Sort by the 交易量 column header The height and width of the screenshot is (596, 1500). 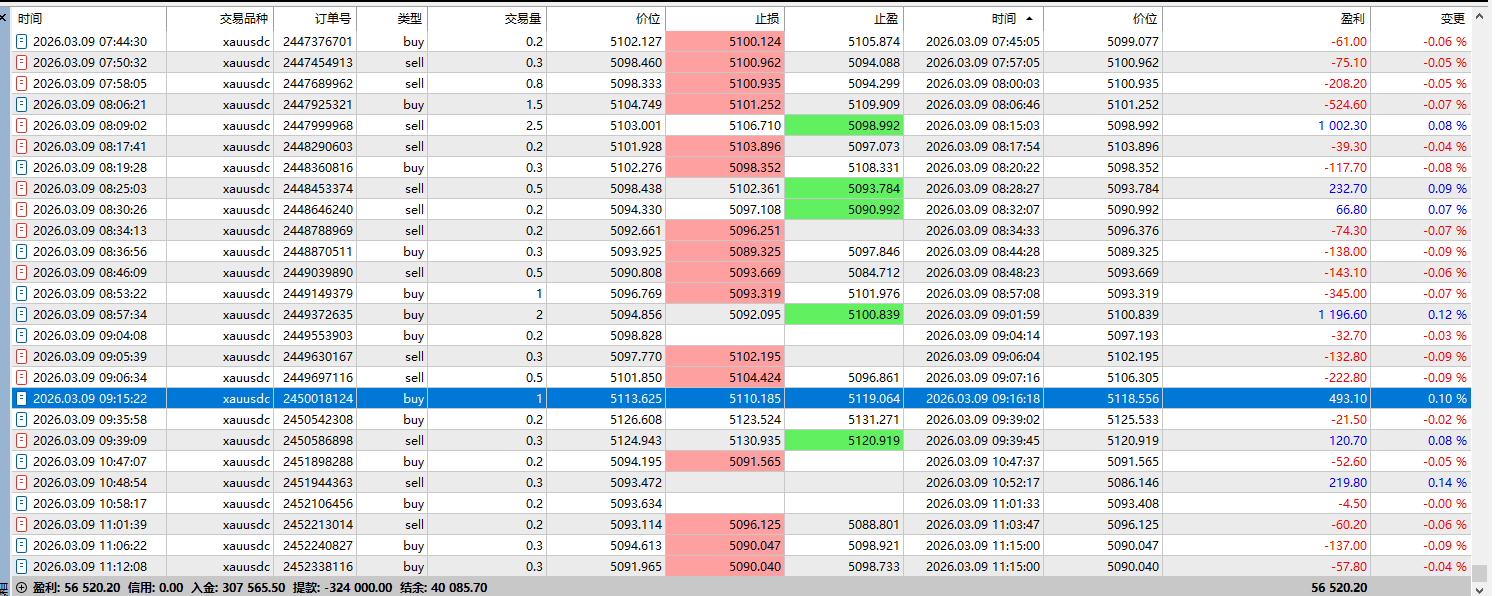[488, 19]
